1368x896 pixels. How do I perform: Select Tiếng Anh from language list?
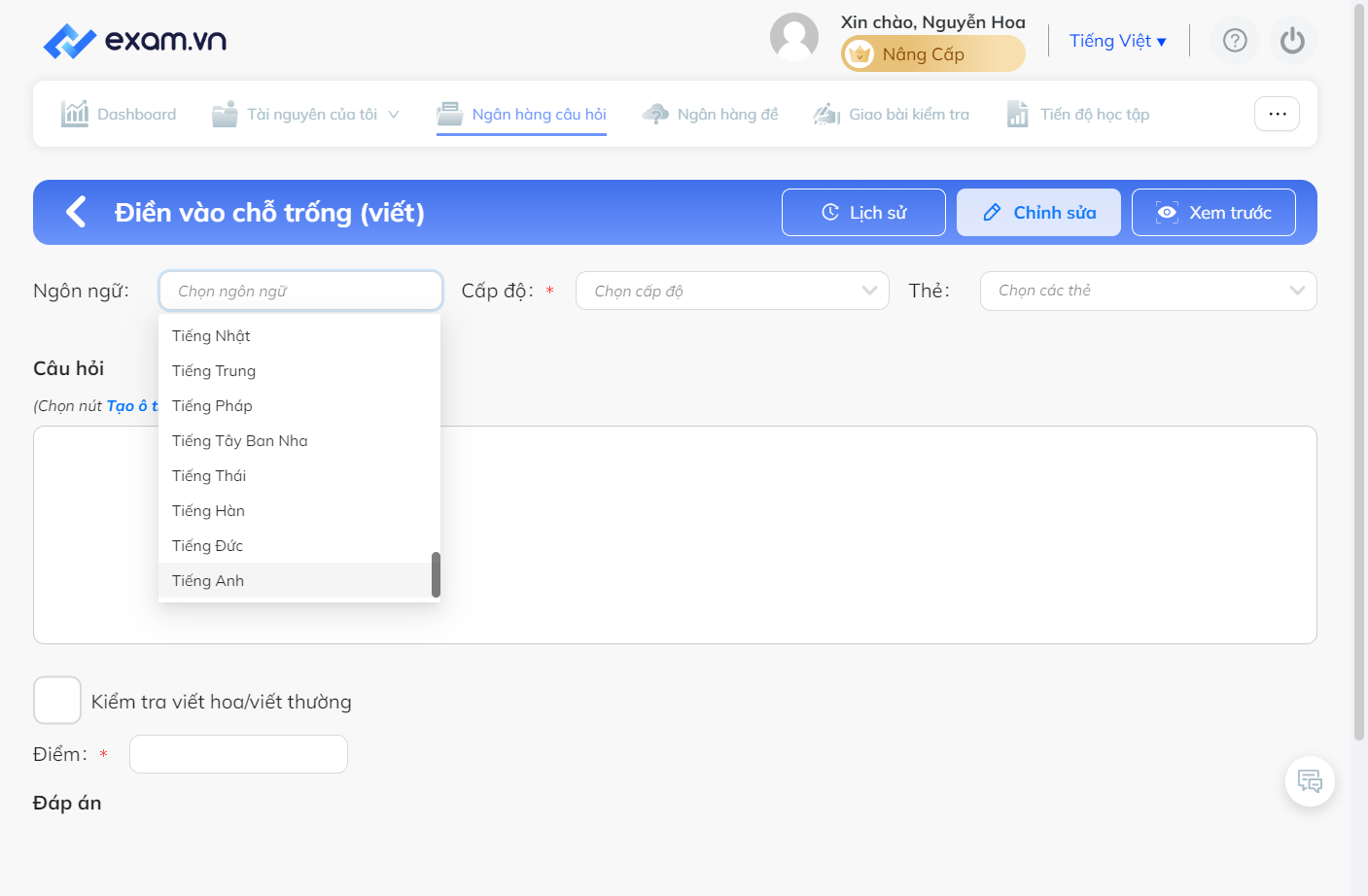pos(295,580)
